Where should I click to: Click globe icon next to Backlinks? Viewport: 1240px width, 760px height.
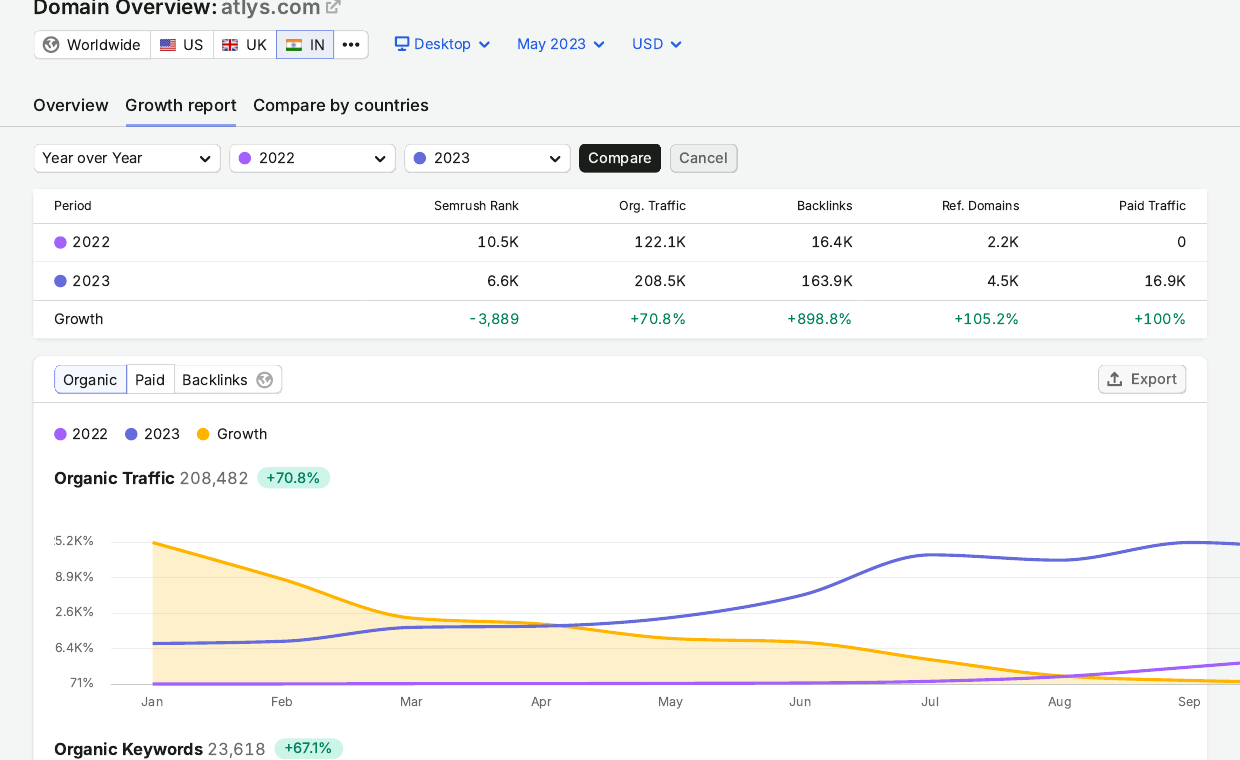pyautogui.click(x=265, y=380)
